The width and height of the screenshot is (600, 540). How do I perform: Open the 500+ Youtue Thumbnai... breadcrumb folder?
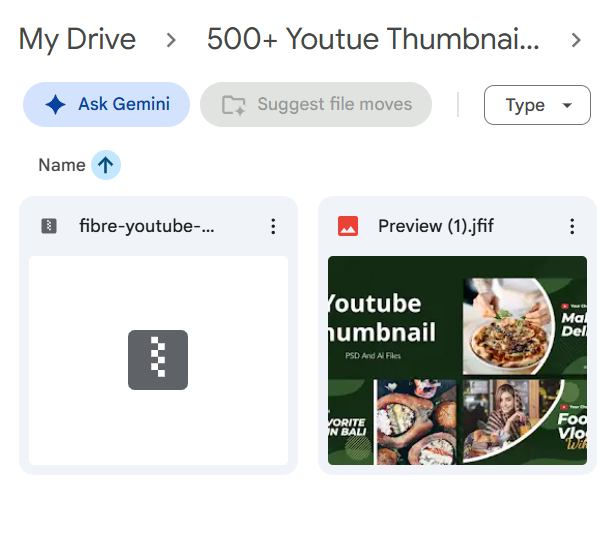pos(373,39)
